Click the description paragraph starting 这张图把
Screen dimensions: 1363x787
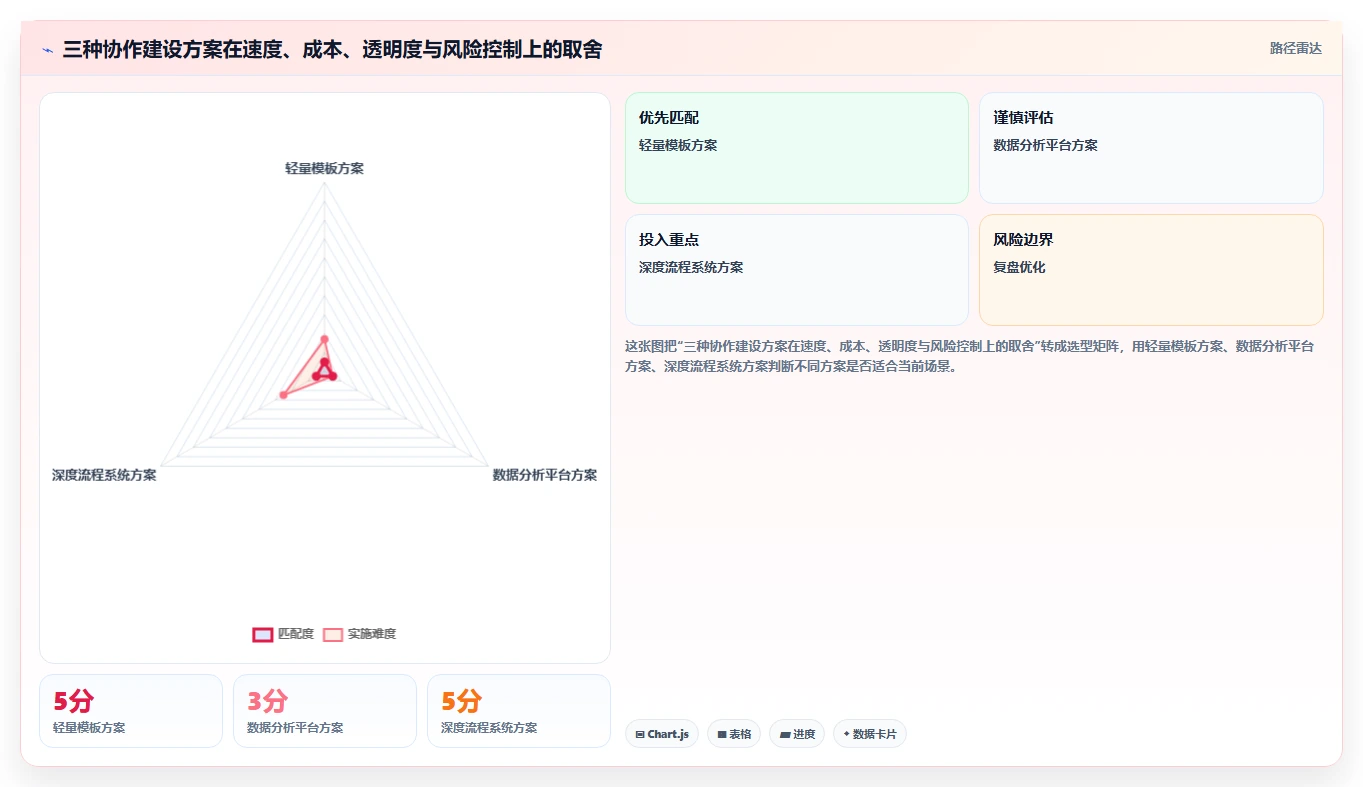pyautogui.click(x=970, y=356)
